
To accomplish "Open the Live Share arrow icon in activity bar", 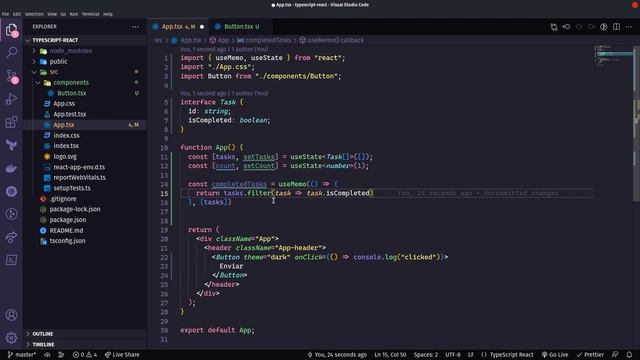I will 11,237.
